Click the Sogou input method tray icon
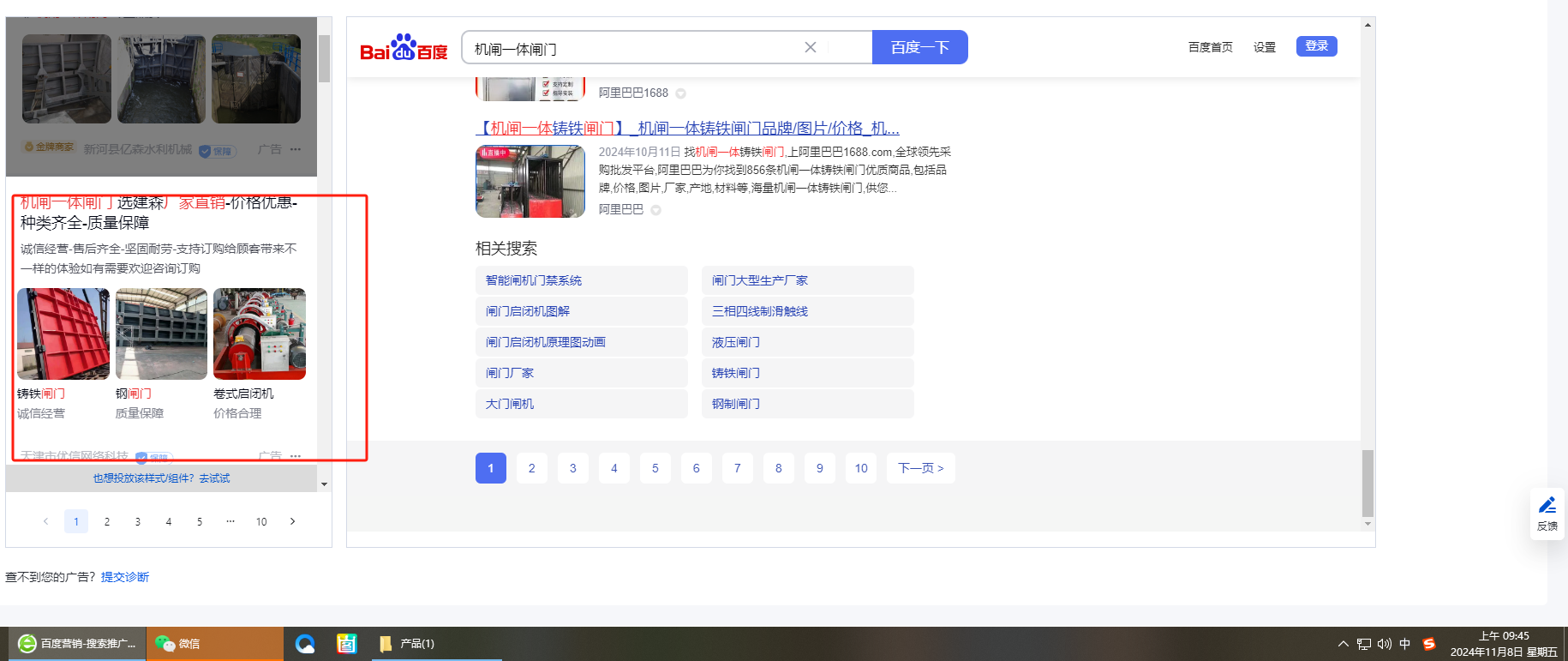The width and height of the screenshot is (1568, 661). [1429, 644]
